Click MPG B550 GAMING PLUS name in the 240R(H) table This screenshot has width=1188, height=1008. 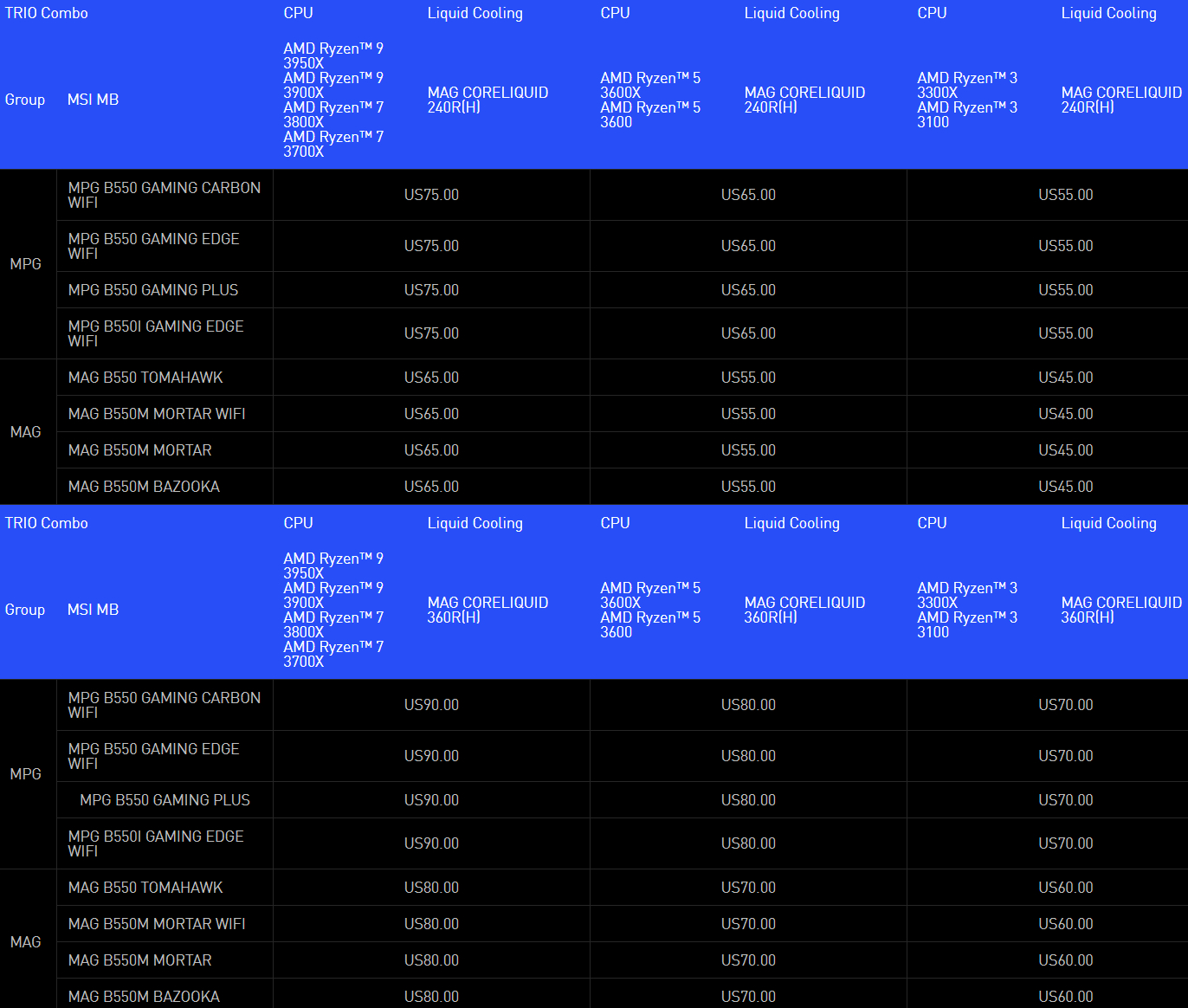pyautogui.click(x=153, y=290)
